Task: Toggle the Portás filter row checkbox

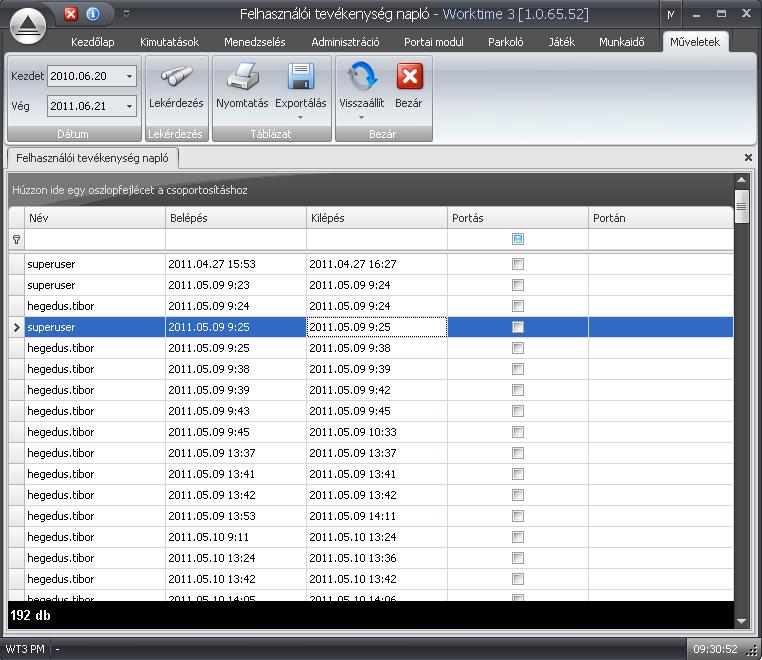Action: 518,239
